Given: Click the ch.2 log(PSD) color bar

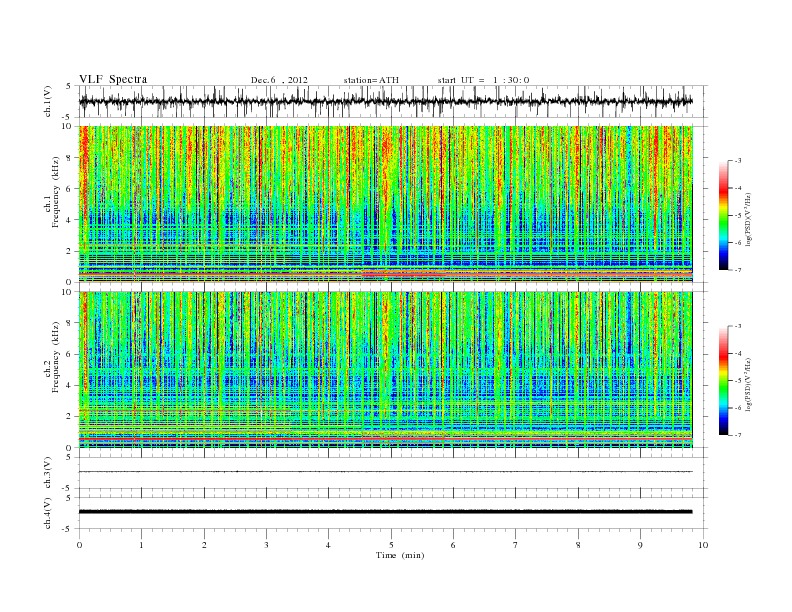Looking at the screenshot, I should [x=723, y=380].
